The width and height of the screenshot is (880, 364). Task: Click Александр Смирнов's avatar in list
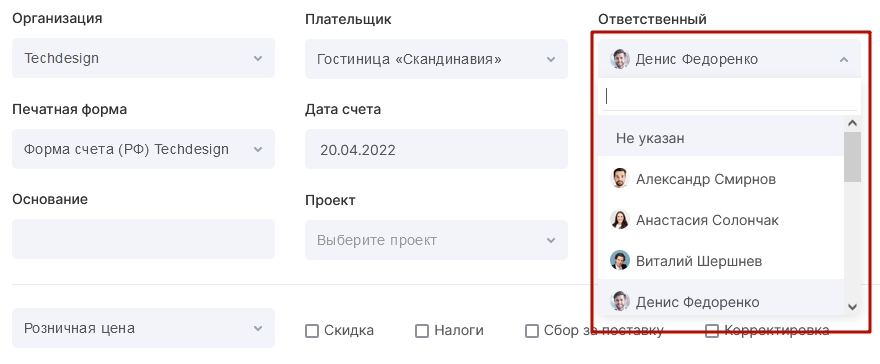620,179
